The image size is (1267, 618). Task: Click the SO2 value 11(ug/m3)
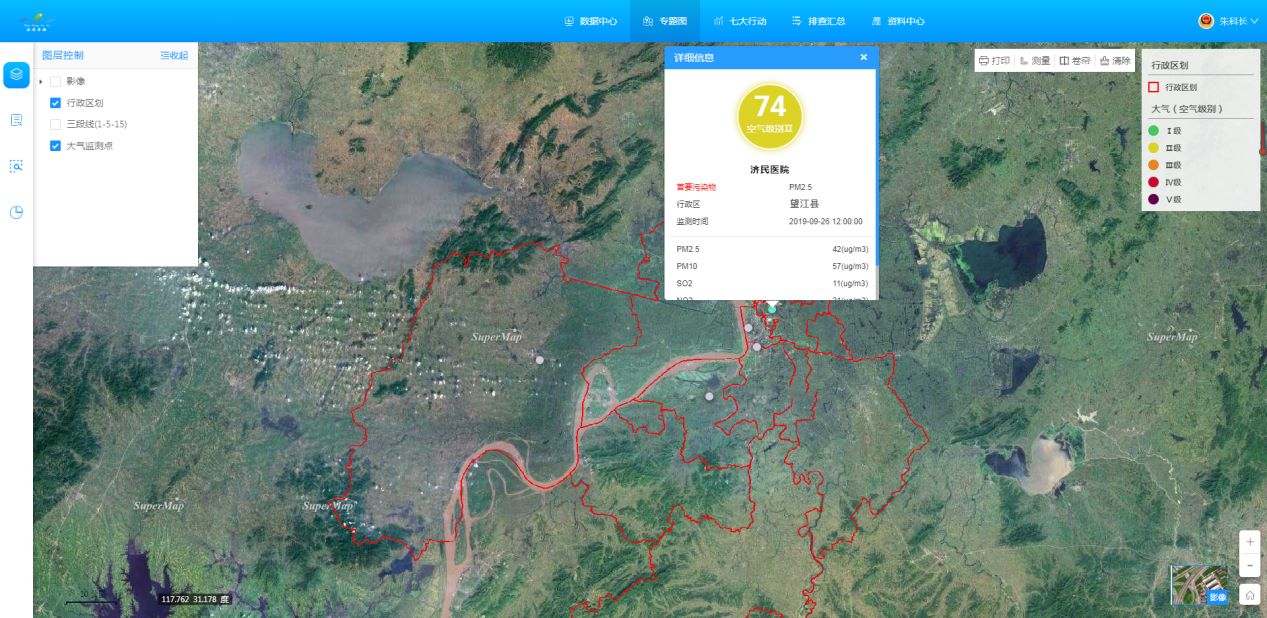pyautogui.click(x=850, y=283)
